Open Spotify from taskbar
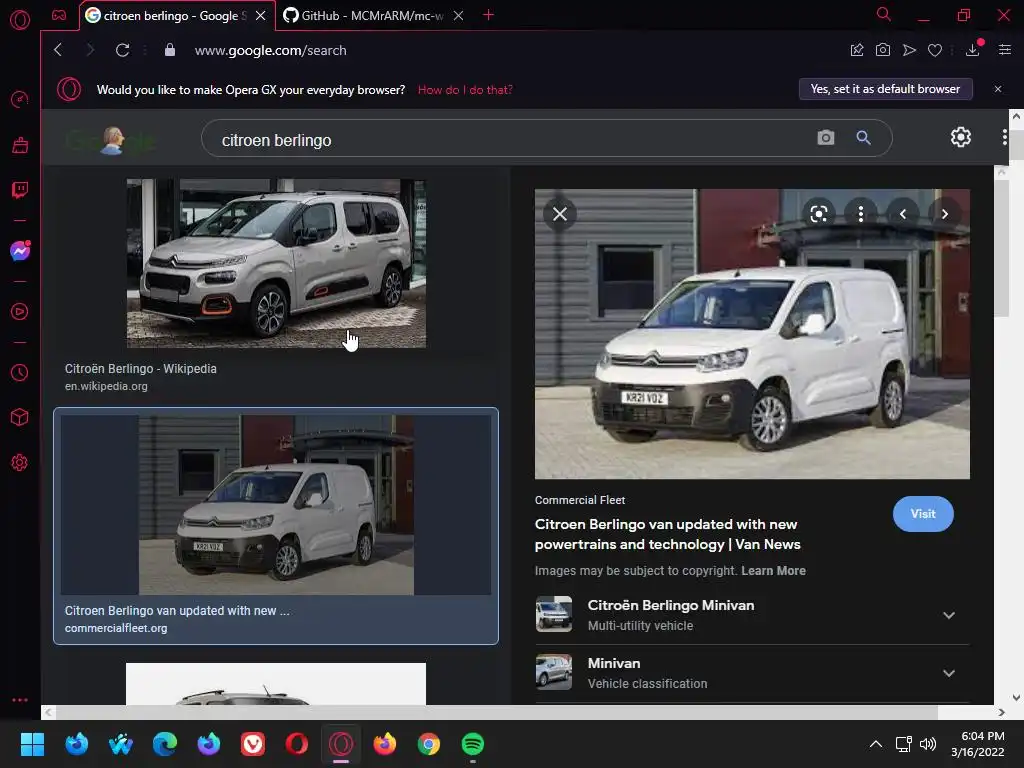This screenshot has height=768, width=1024. (x=473, y=744)
